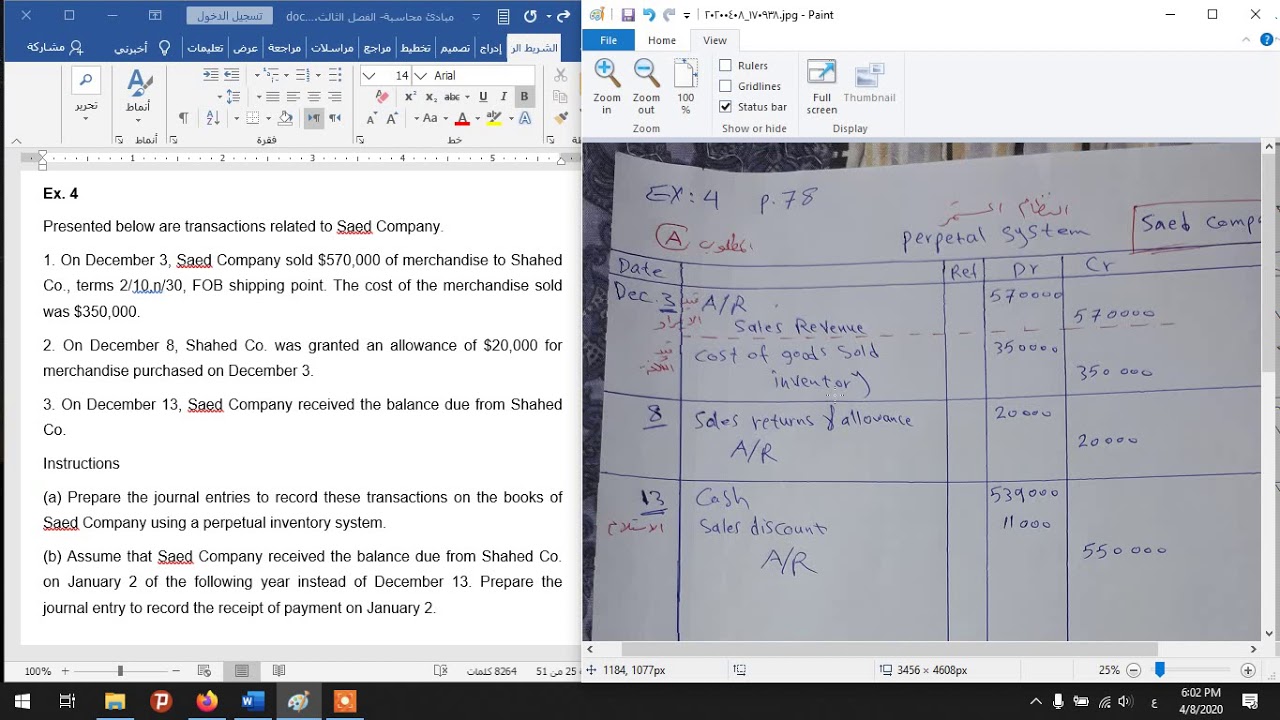Click Zoom in on Paint's View ribbon
1280x720 pixels.
[606, 86]
